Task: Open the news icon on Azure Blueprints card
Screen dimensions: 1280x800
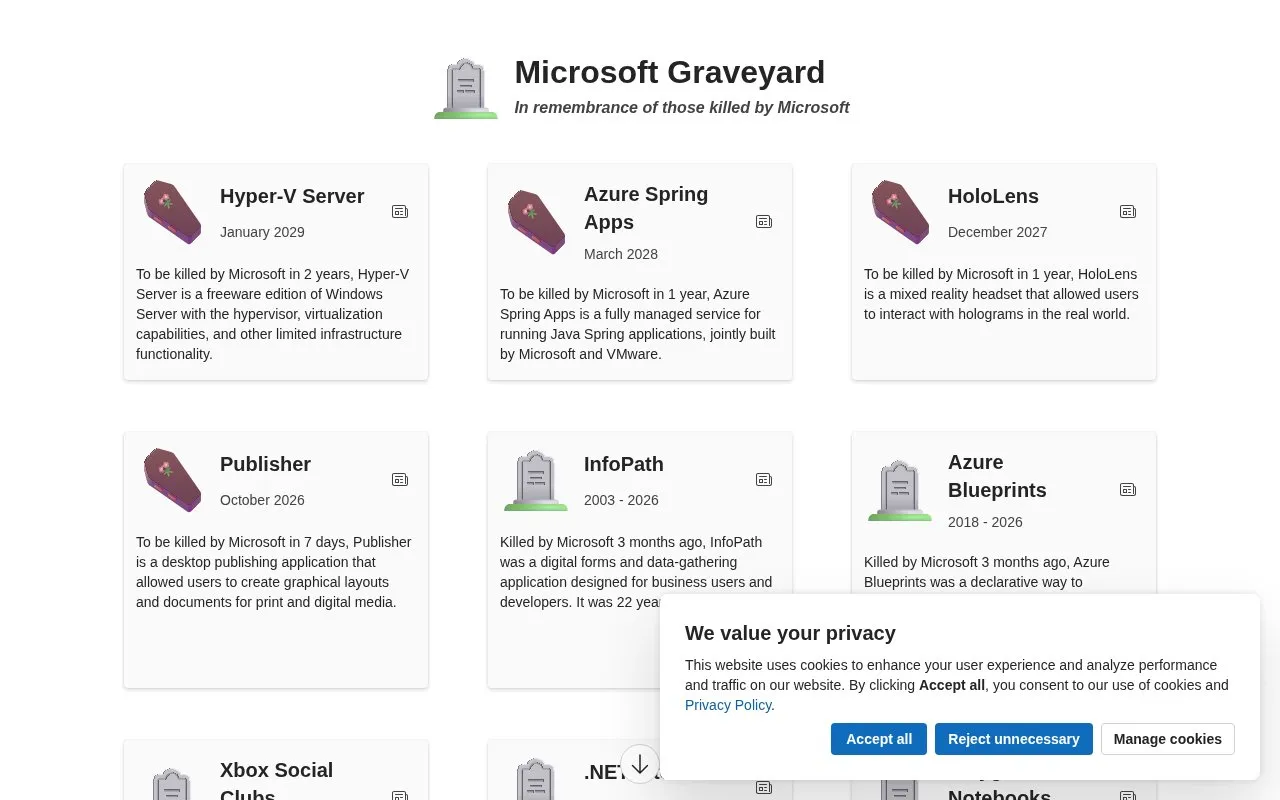Action: 1128,490
